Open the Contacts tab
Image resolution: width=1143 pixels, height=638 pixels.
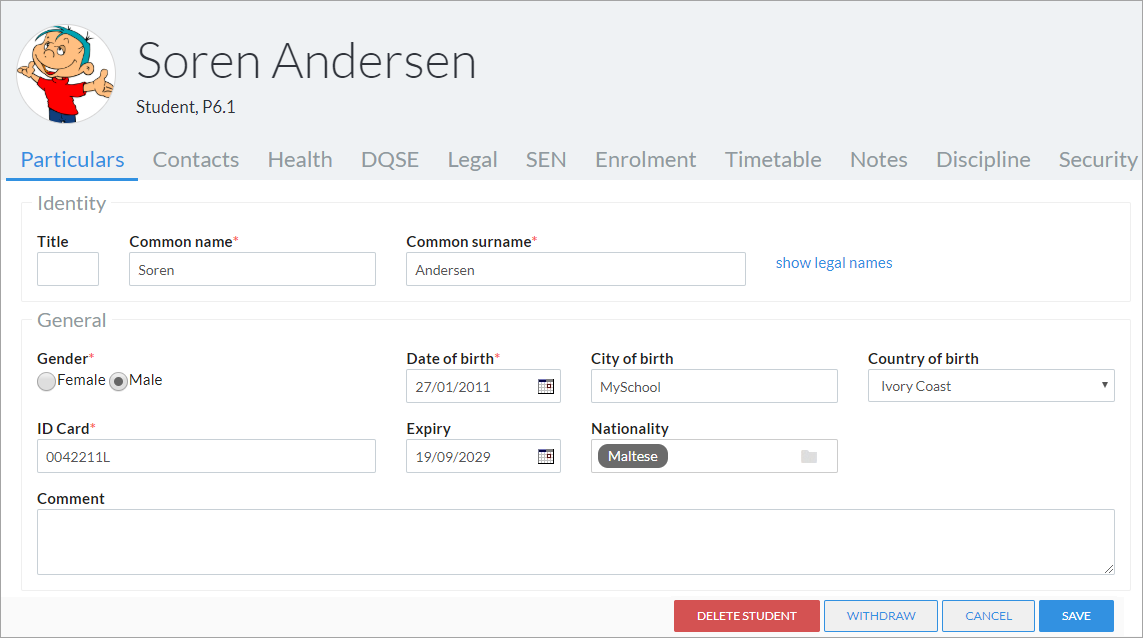[x=195, y=159]
